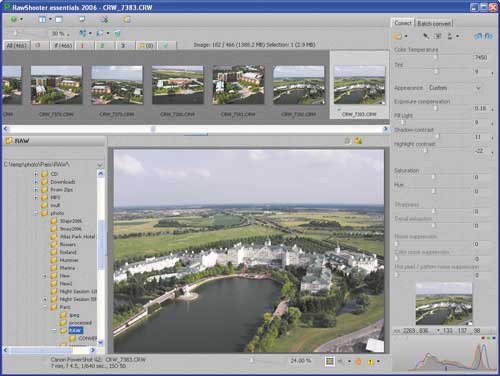This screenshot has height=376, width=500.
Task: Switch to the All (466) filter tab
Action: click(16, 45)
